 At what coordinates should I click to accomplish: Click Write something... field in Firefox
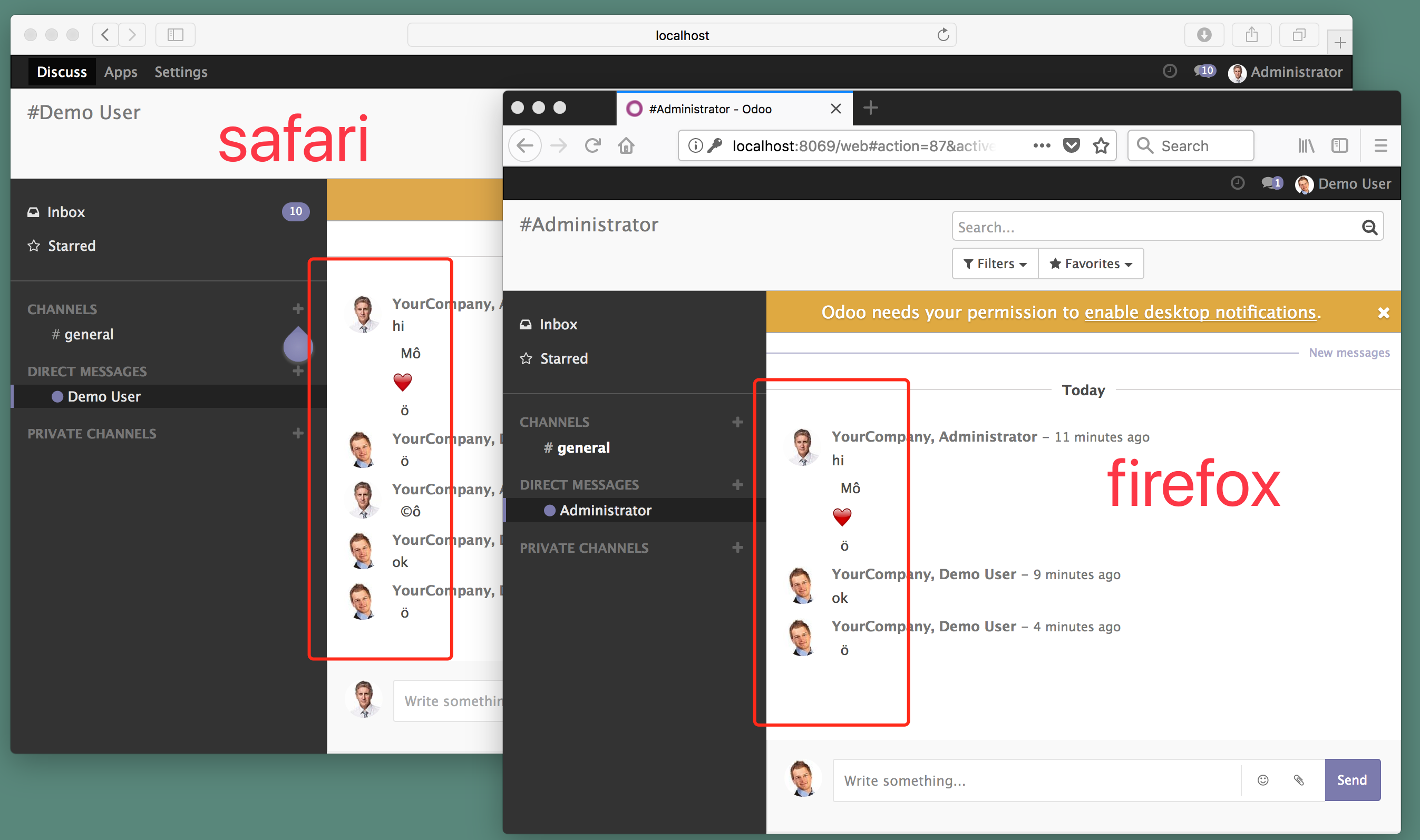(x=1036, y=780)
